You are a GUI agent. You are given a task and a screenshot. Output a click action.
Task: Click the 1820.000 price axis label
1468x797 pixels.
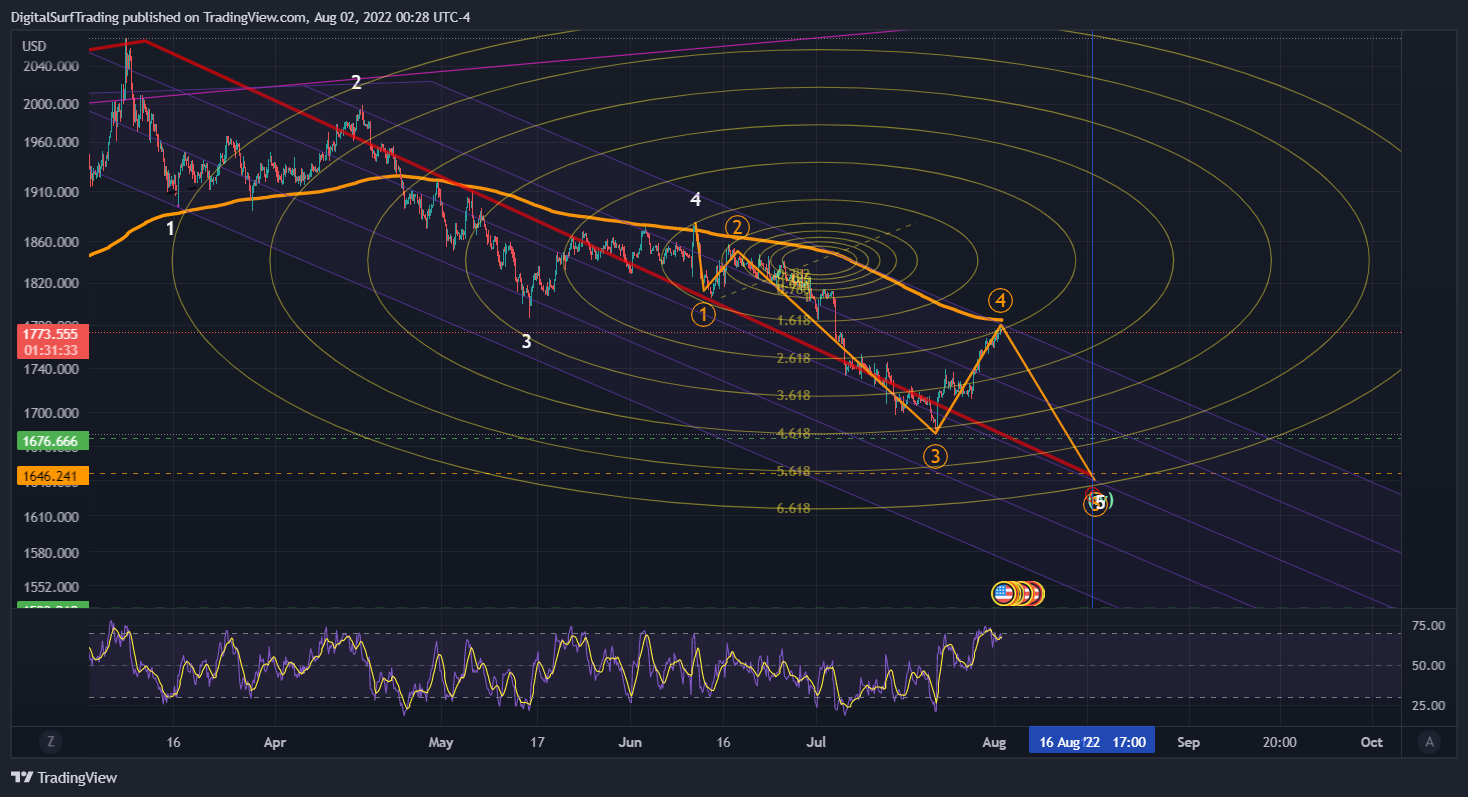[x=49, y=284]
